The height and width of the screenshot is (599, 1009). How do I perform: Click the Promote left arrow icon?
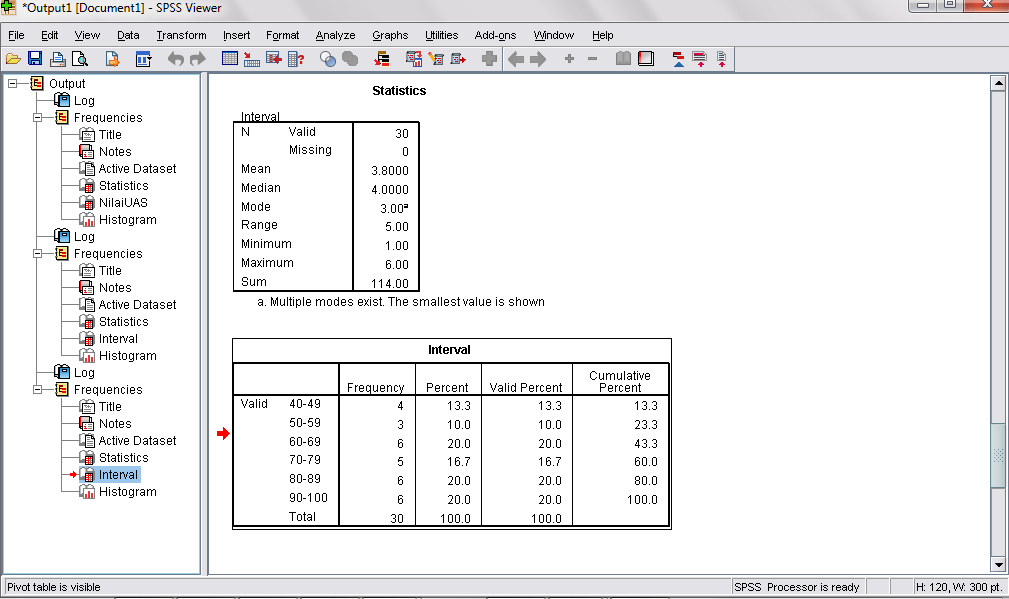pyautogui.click(x=516, y=59)
